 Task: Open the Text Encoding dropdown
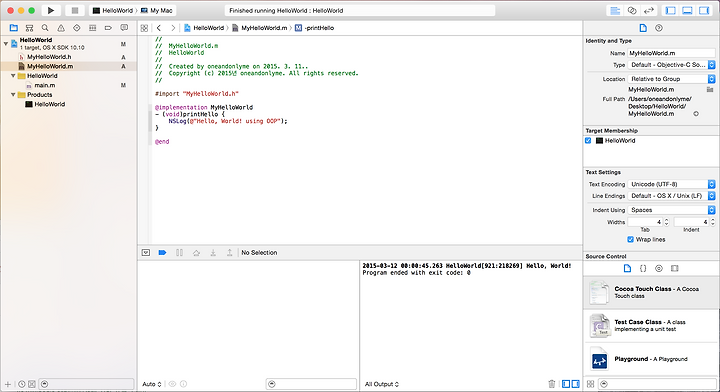click(671, 184)
